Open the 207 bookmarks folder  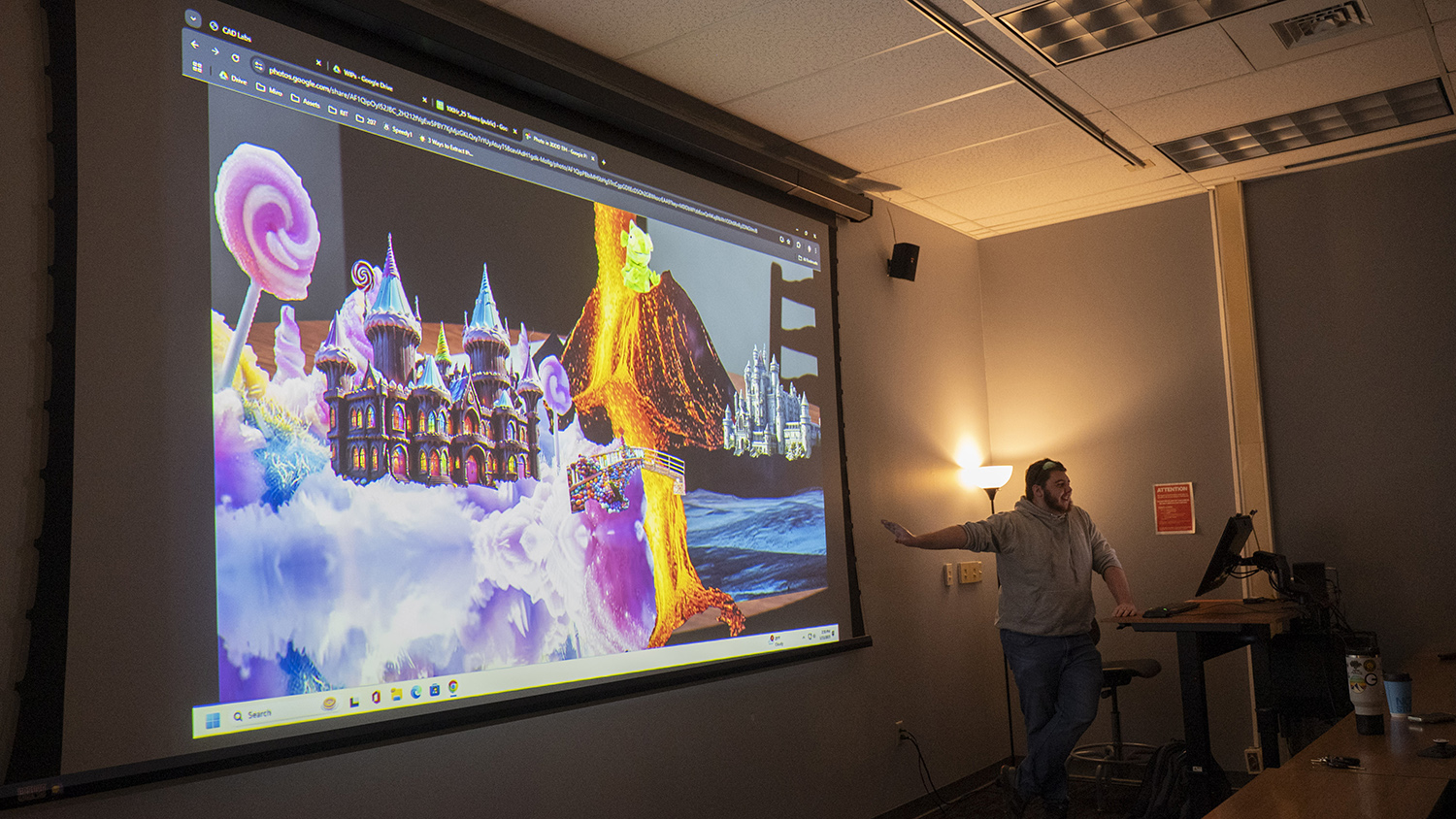tap(366, 120)
